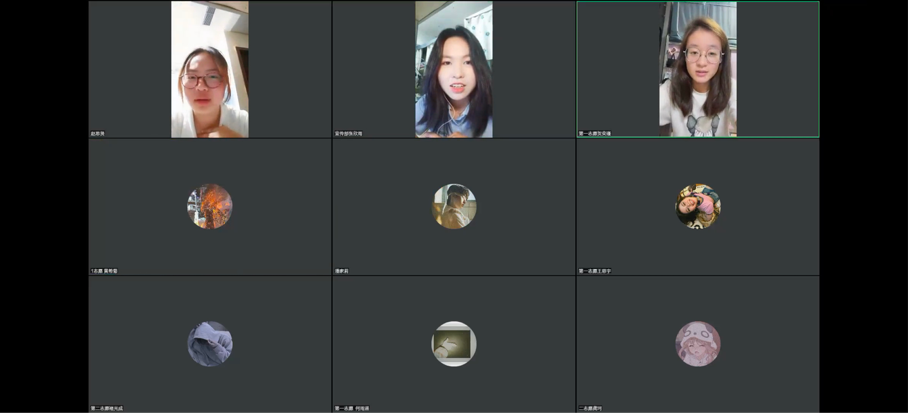Click video of participant in white hoodie

pos(210,69)
